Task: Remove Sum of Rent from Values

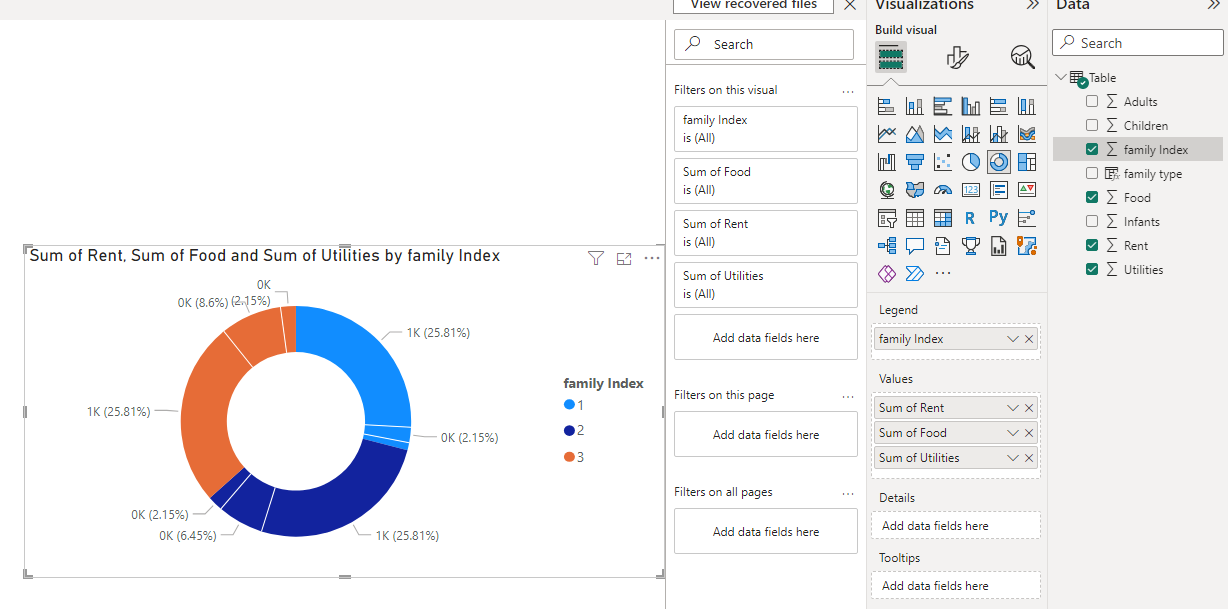Action: [1029, 408]
